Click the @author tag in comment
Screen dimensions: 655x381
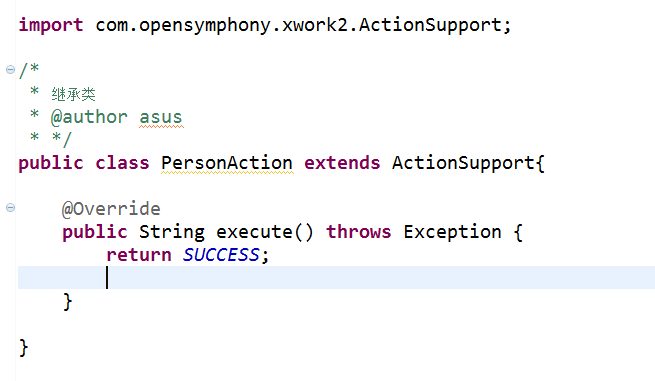(x=89, y=117)
